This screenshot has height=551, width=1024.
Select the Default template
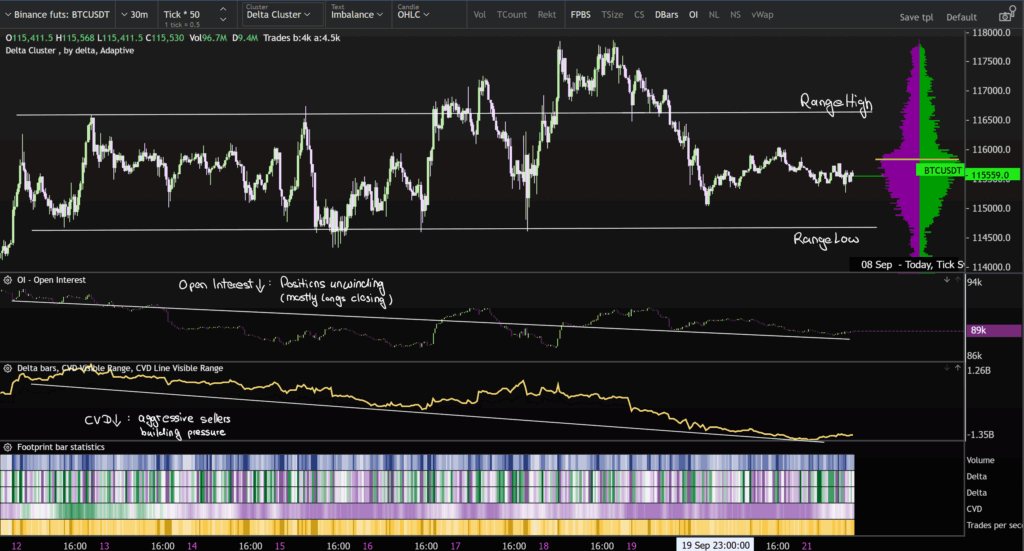click(x=961, y=18)
